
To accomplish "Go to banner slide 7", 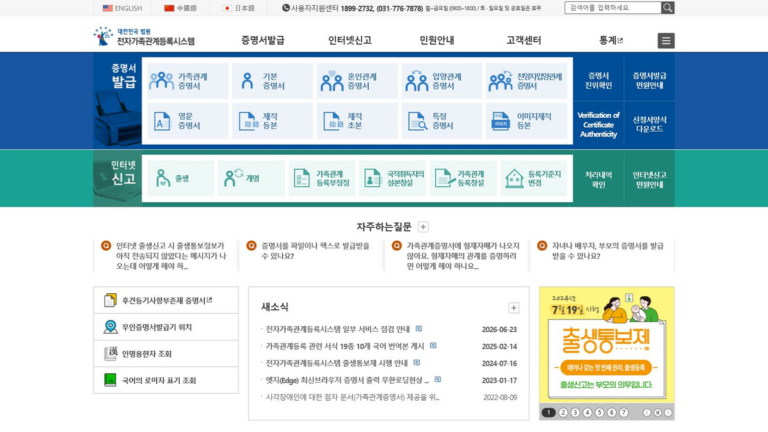I will (624, 412).
